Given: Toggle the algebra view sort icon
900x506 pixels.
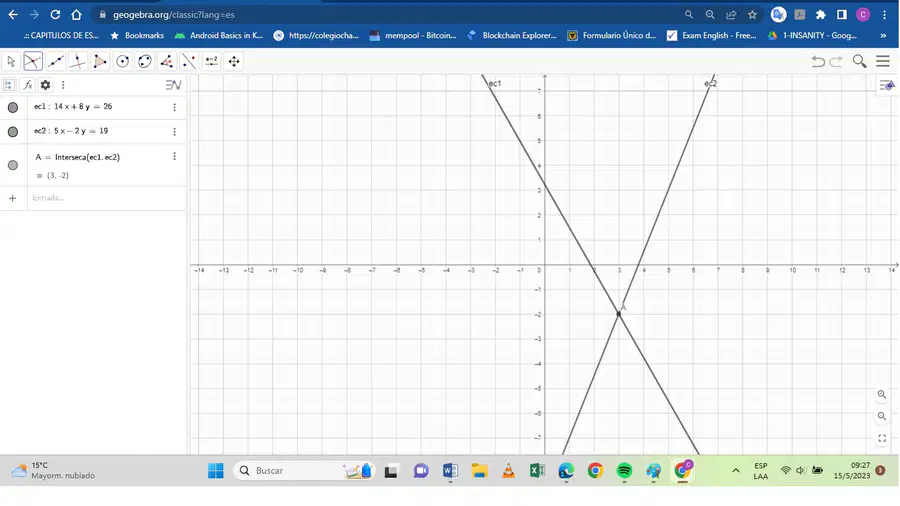Looking at the screenshot, I should [9, 85].
